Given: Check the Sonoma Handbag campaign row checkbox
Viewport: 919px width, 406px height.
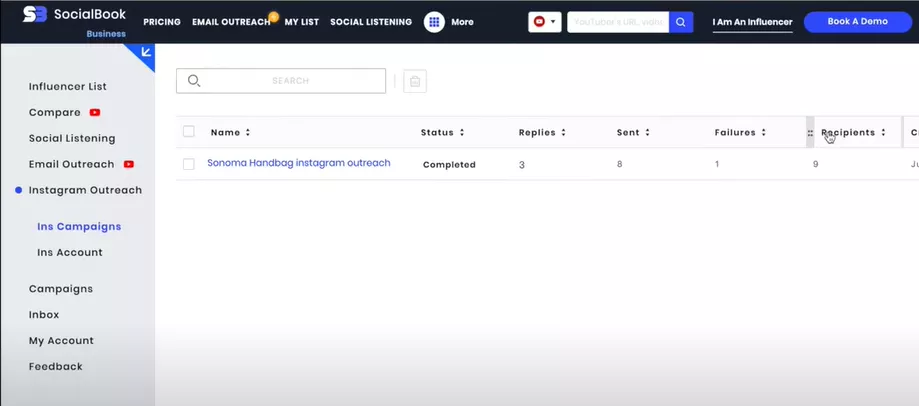Looking at the screenshot, I should [x=189, y=165].
